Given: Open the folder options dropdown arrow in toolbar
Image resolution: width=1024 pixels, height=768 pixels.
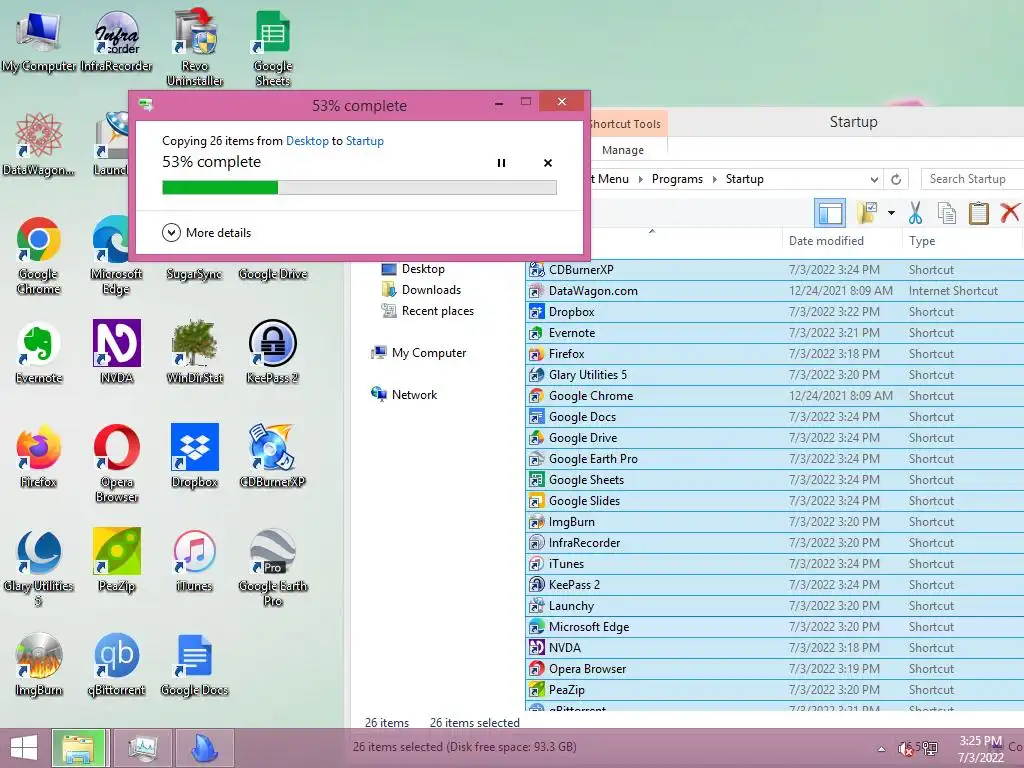Looking at the screenshot, I should coord(891,213).
